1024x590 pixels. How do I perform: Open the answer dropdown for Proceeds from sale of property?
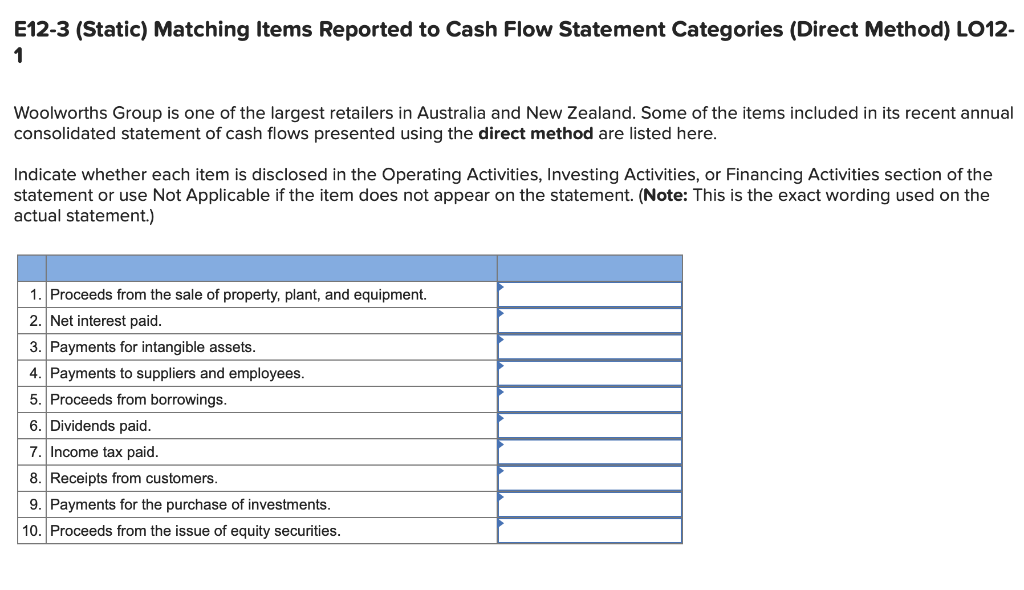(x=589, y=294)
